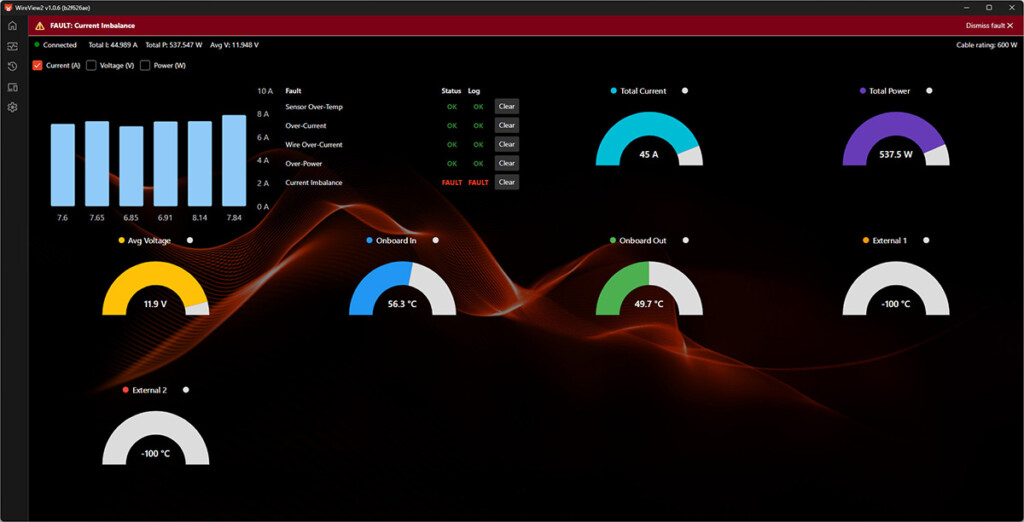Open the devices sidebar icon
Viewport: 1024px width, 522px height.
12,87
